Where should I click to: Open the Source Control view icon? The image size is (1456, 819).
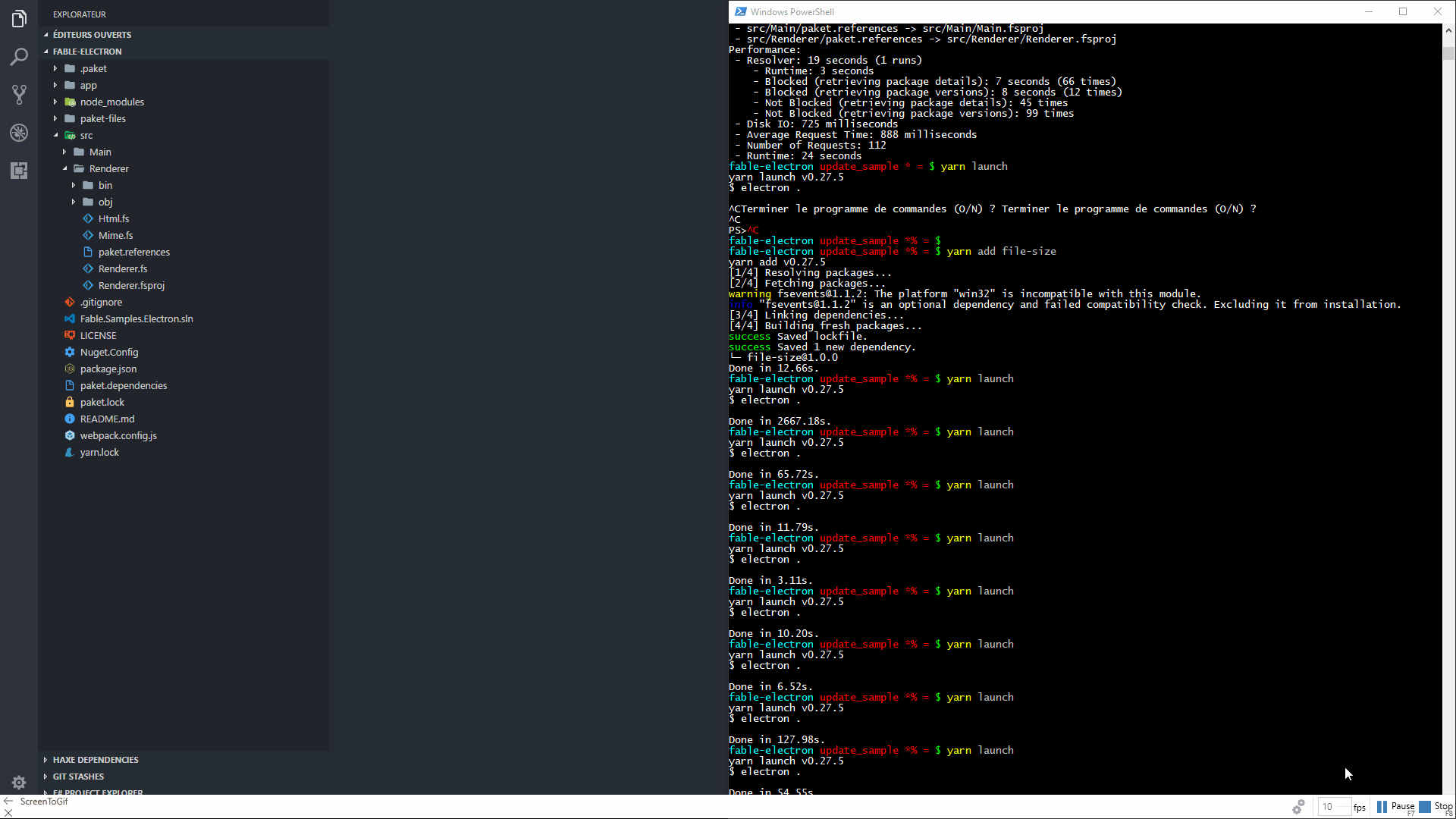tap(19, 95)
